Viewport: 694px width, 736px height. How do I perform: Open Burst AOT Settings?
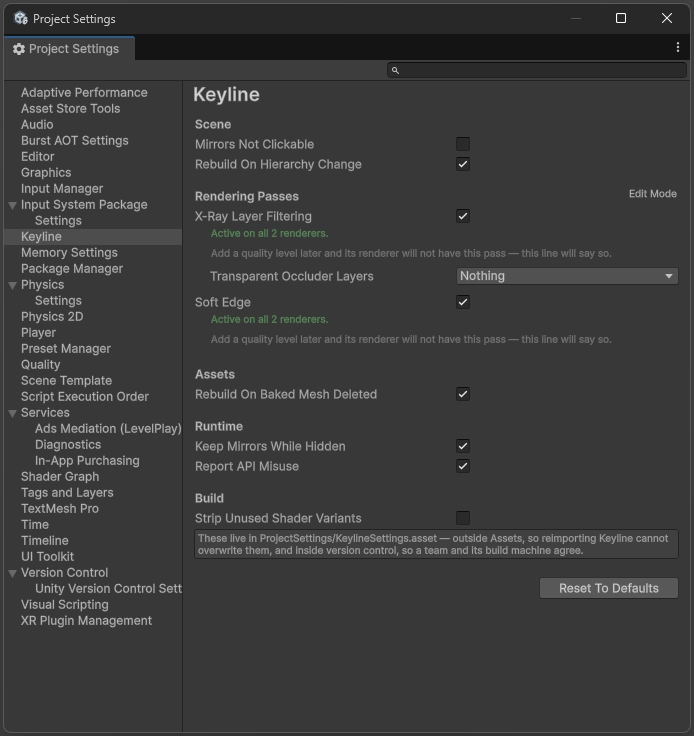[x=75, y=140]
